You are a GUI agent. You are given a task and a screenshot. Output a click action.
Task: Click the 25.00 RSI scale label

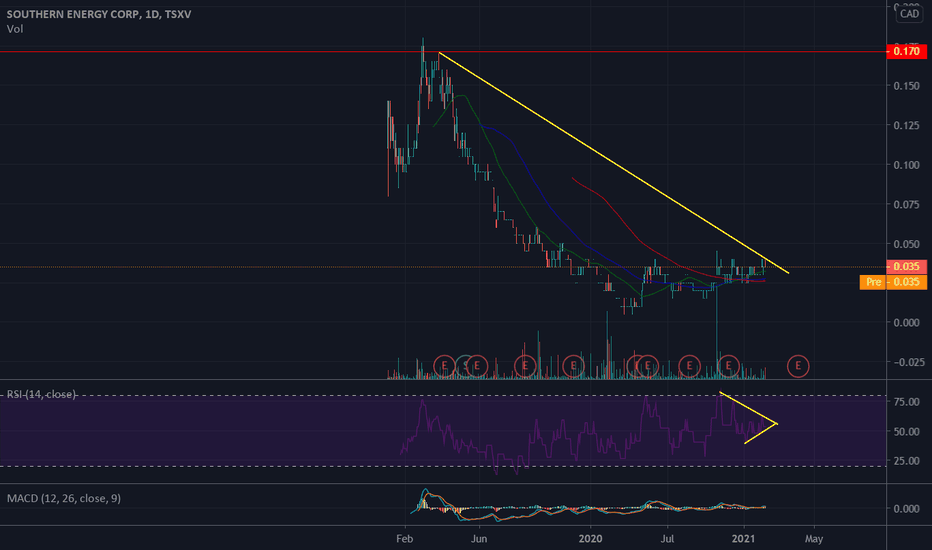click(906, 461)
